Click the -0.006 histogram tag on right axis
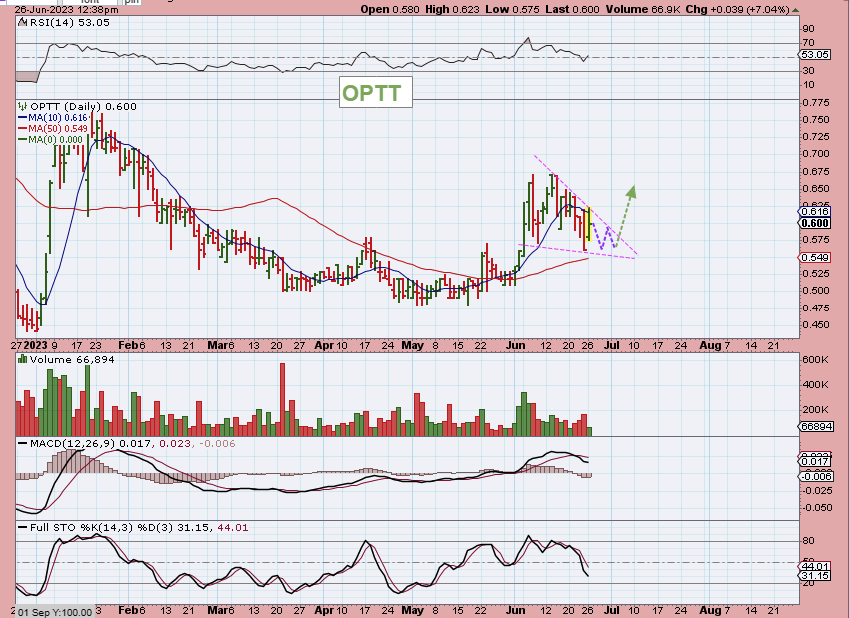 click(x=816, y=476)
